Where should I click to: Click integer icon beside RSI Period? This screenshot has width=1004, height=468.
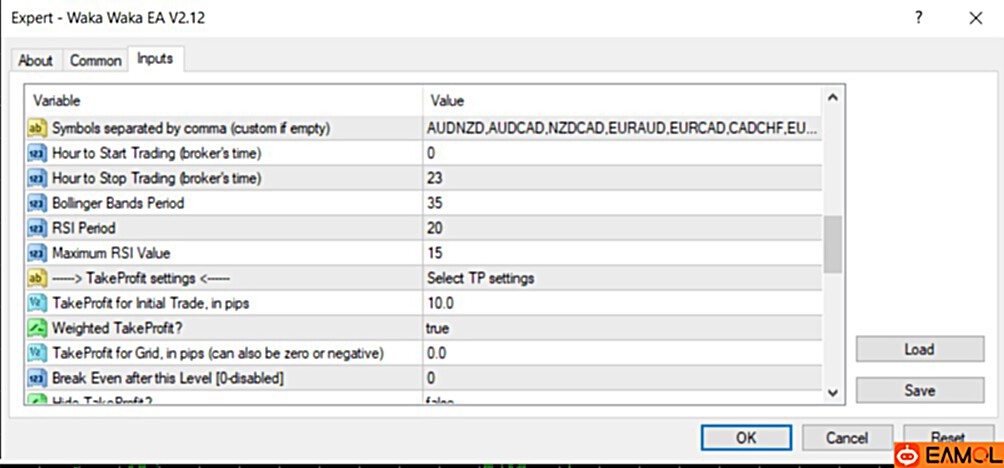[36, 229]
